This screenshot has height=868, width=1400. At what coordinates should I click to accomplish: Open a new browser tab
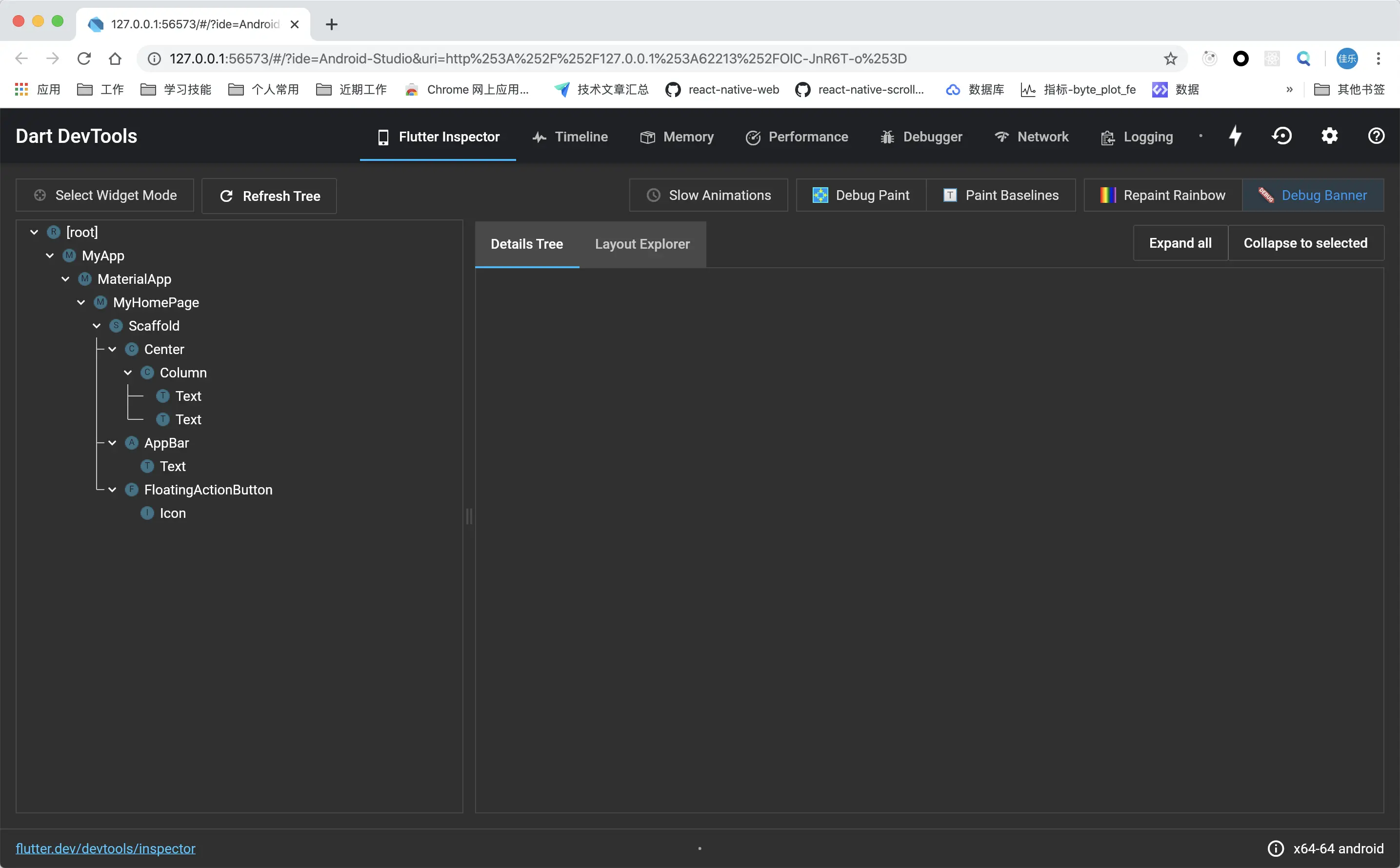point(331,24)
